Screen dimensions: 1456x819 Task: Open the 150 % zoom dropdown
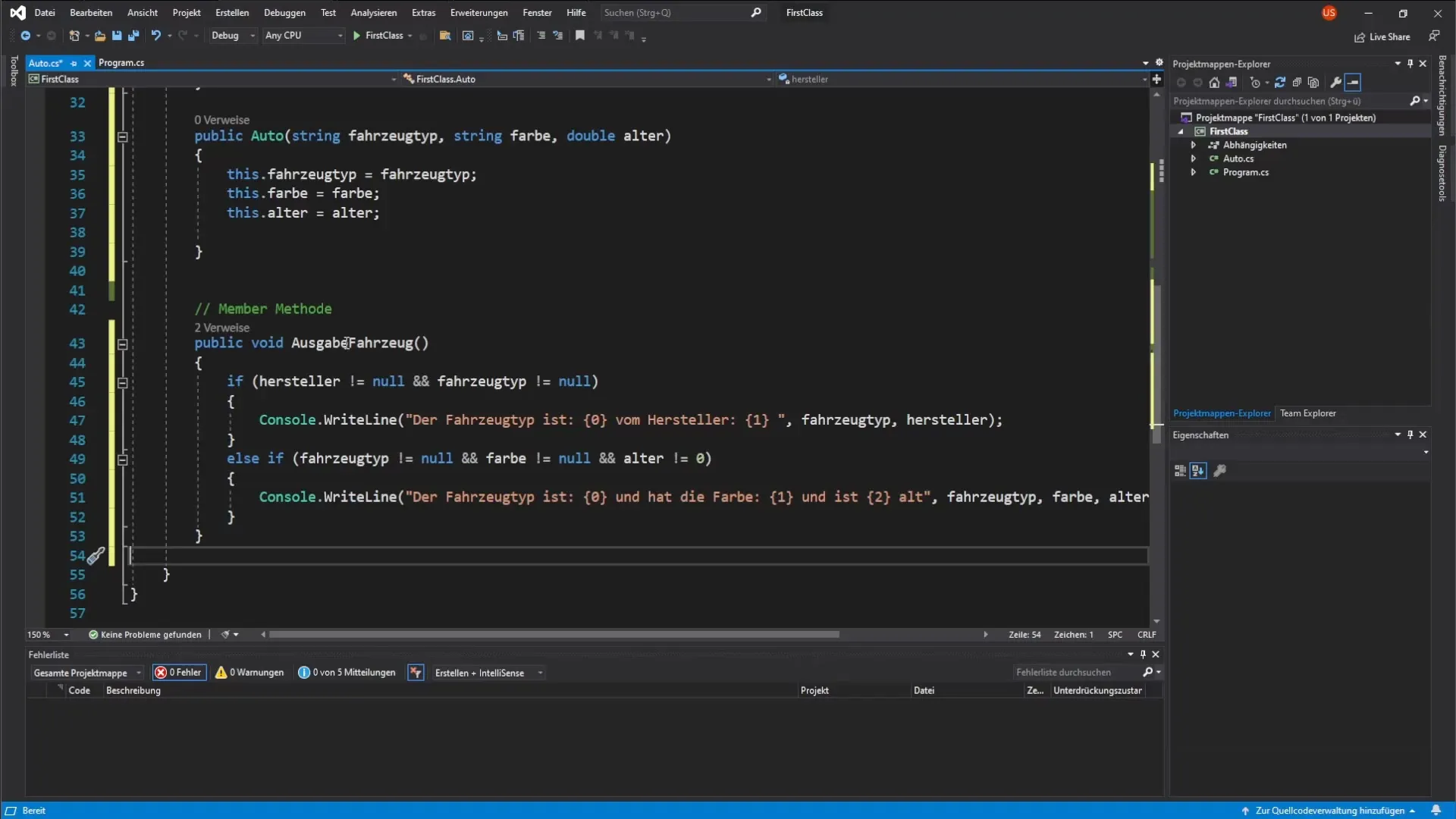click(x=49, y=635)
